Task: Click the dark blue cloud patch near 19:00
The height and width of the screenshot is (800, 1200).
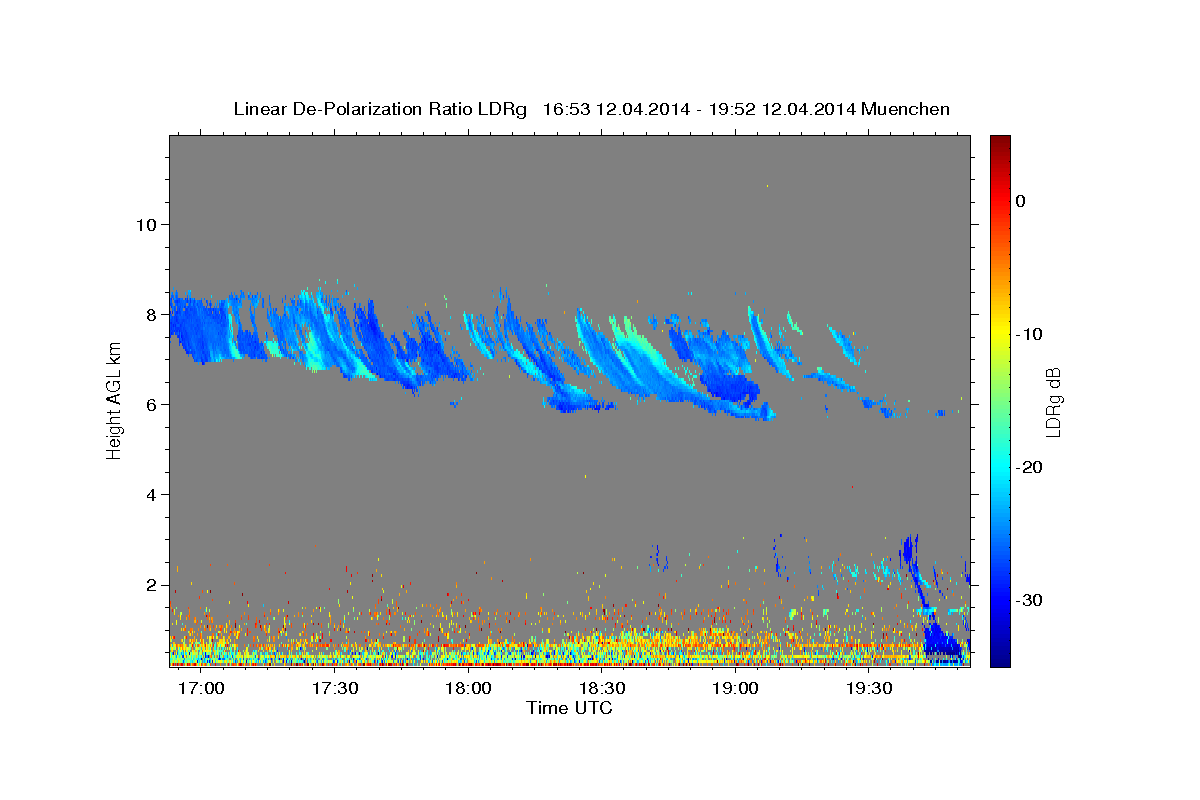Action: 728,387
